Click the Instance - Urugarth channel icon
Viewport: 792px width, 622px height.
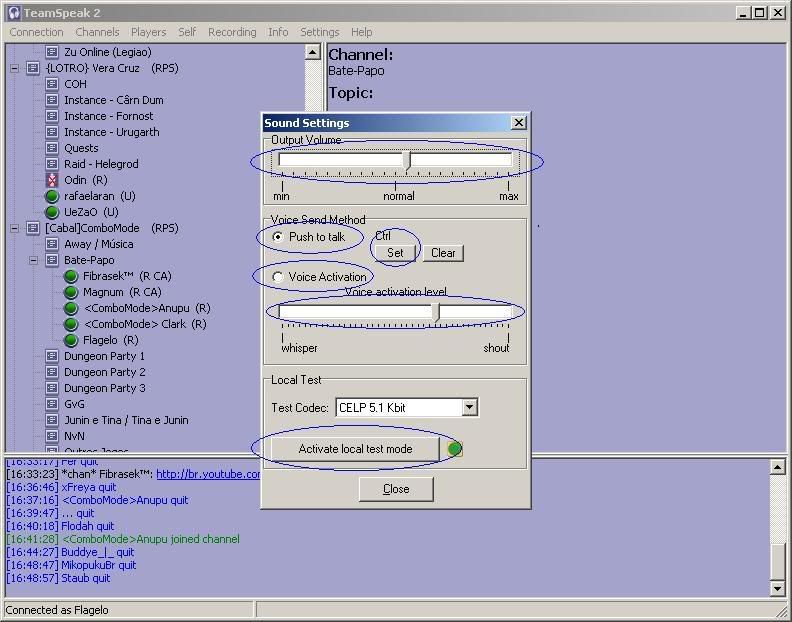(52, 132)
